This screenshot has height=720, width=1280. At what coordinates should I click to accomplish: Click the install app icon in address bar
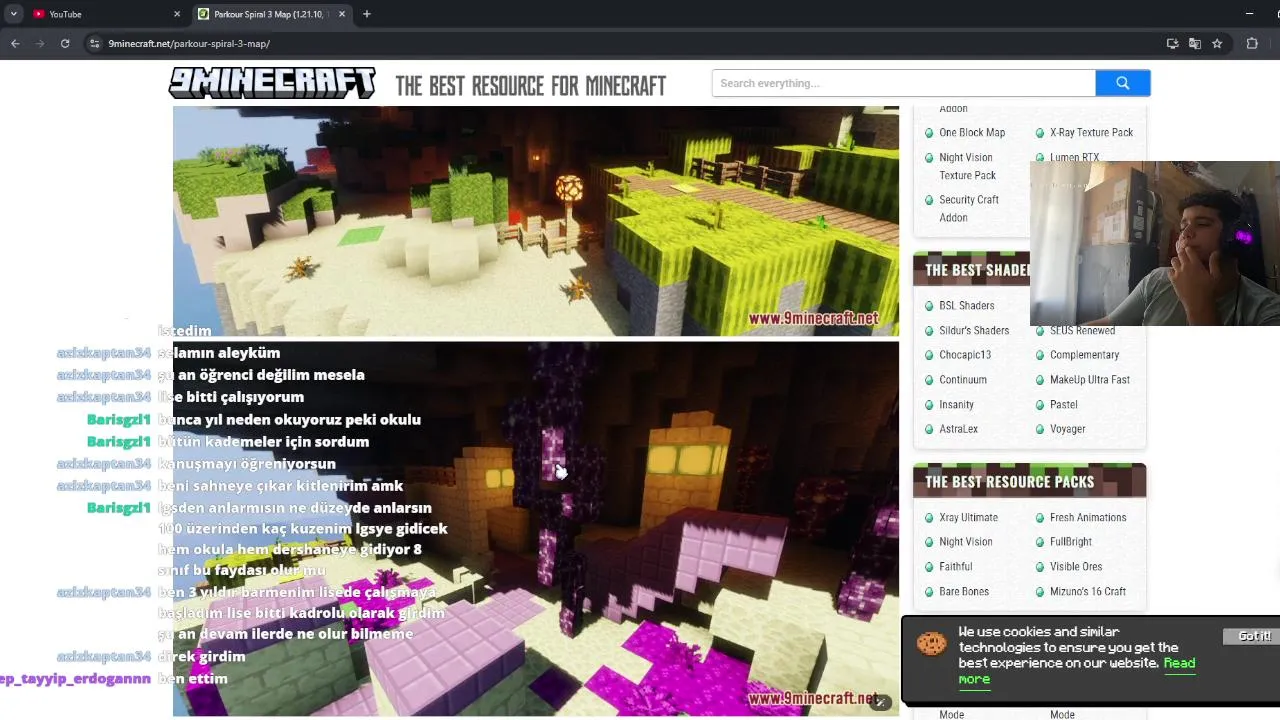coord(1172,43)
